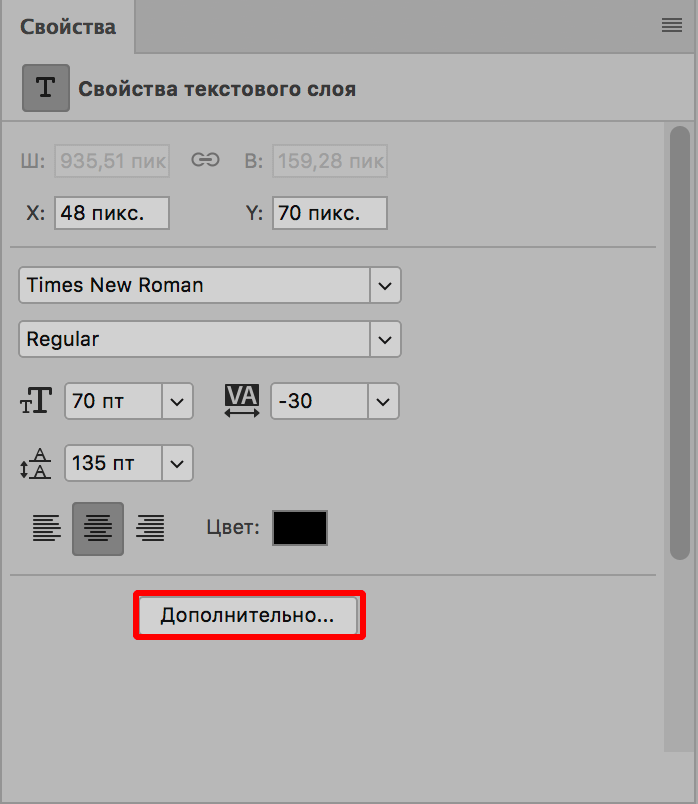Click the leading line-spacing icon
698x804 pixels.
click(35, 463)
